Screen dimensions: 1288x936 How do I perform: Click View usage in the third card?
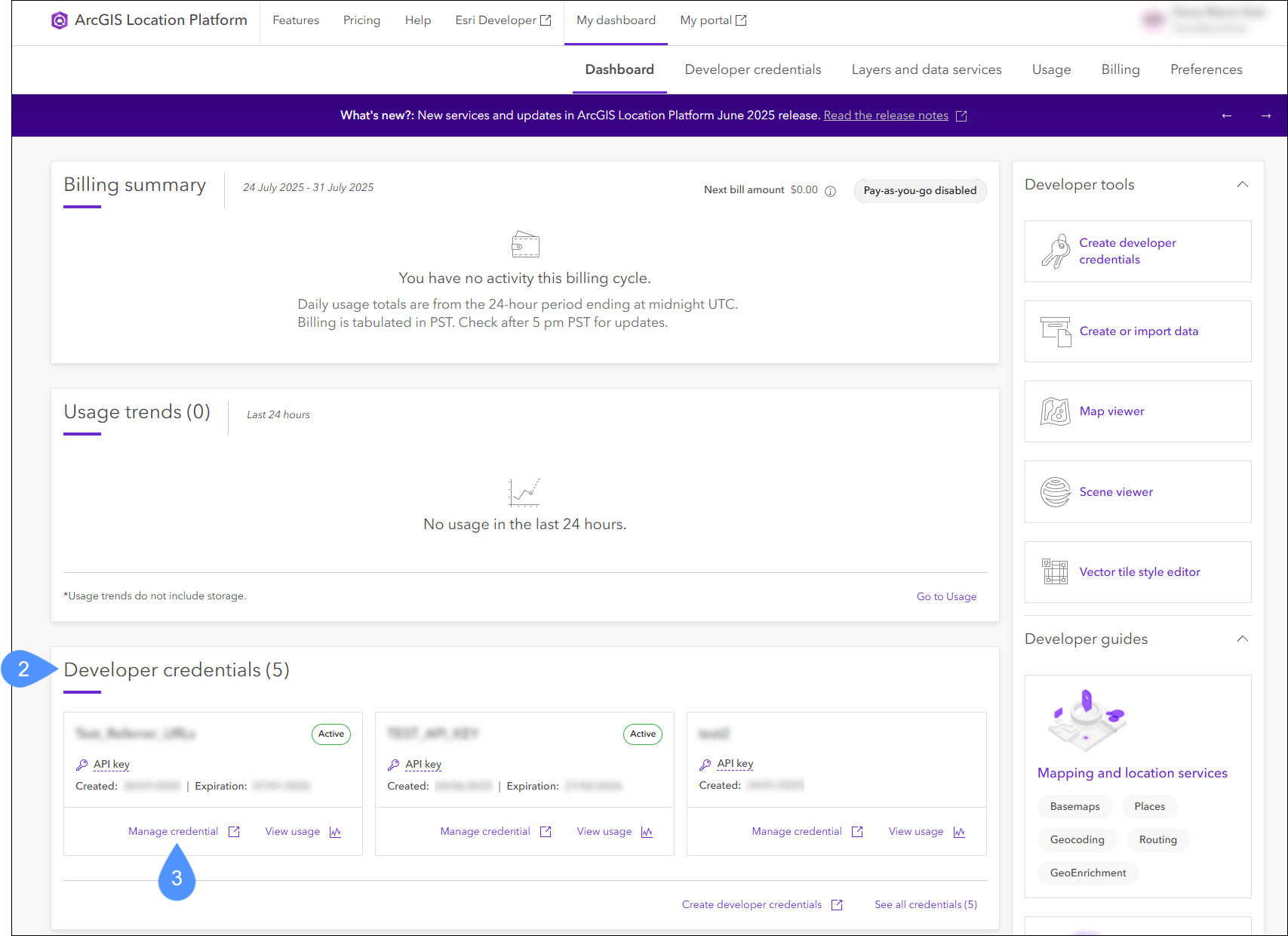(x=916, y=832)
